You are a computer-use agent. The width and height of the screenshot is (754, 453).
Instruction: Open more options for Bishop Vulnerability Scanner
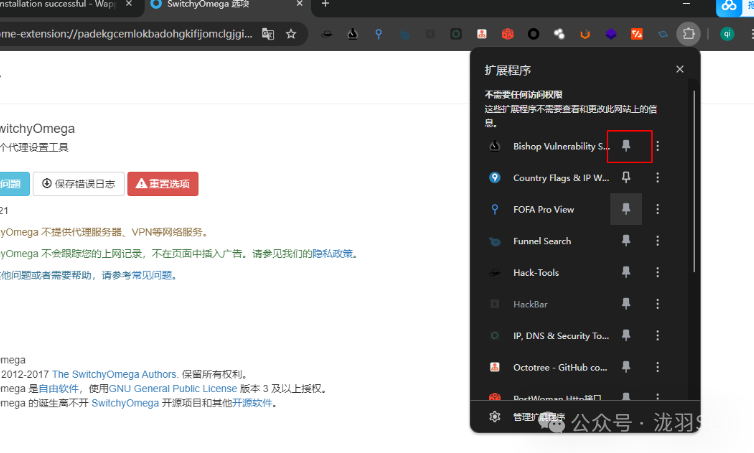(x=657, y=146)
